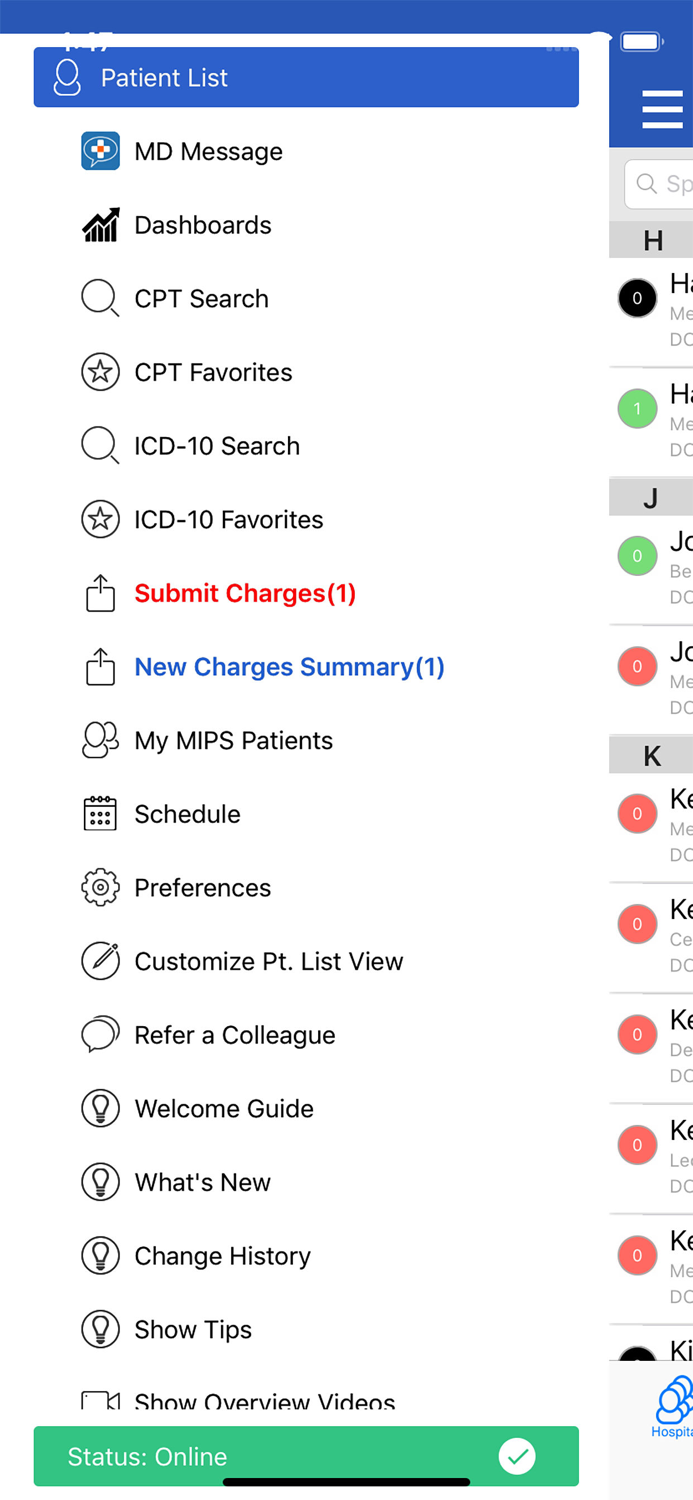Open the MD Message chat icon
693x1500 pixels.
pos(100,151)
